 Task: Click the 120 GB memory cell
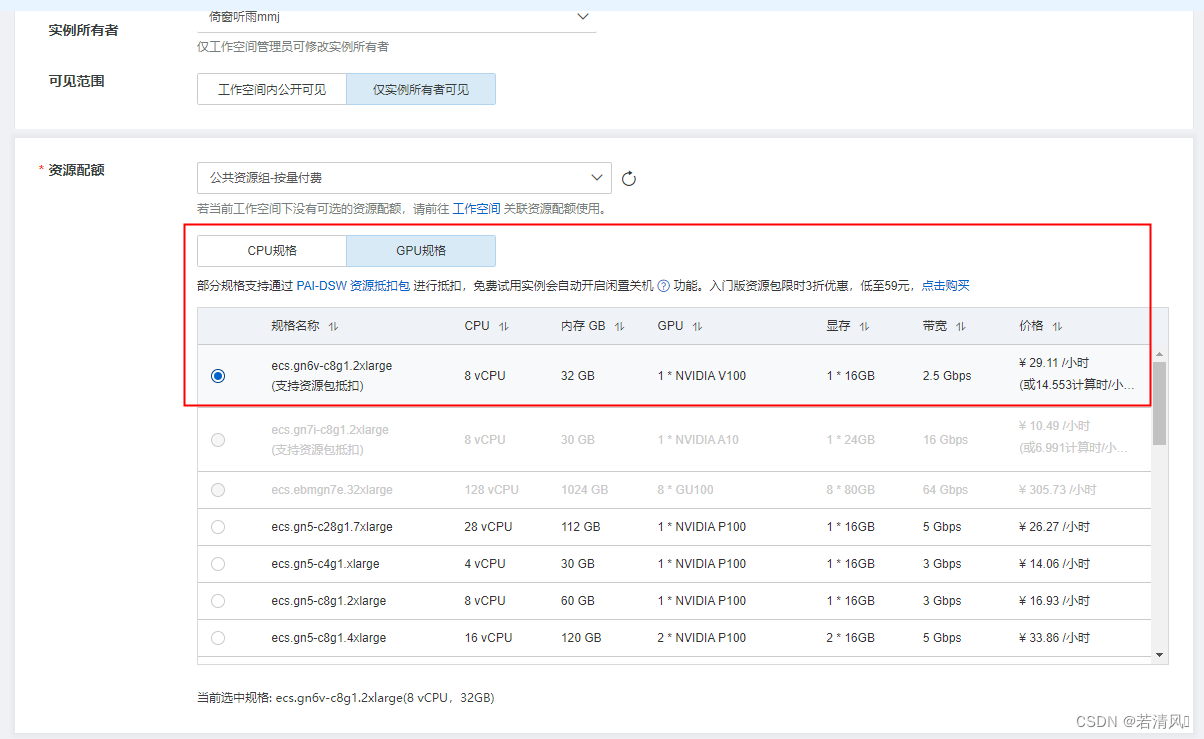(581, 638)
